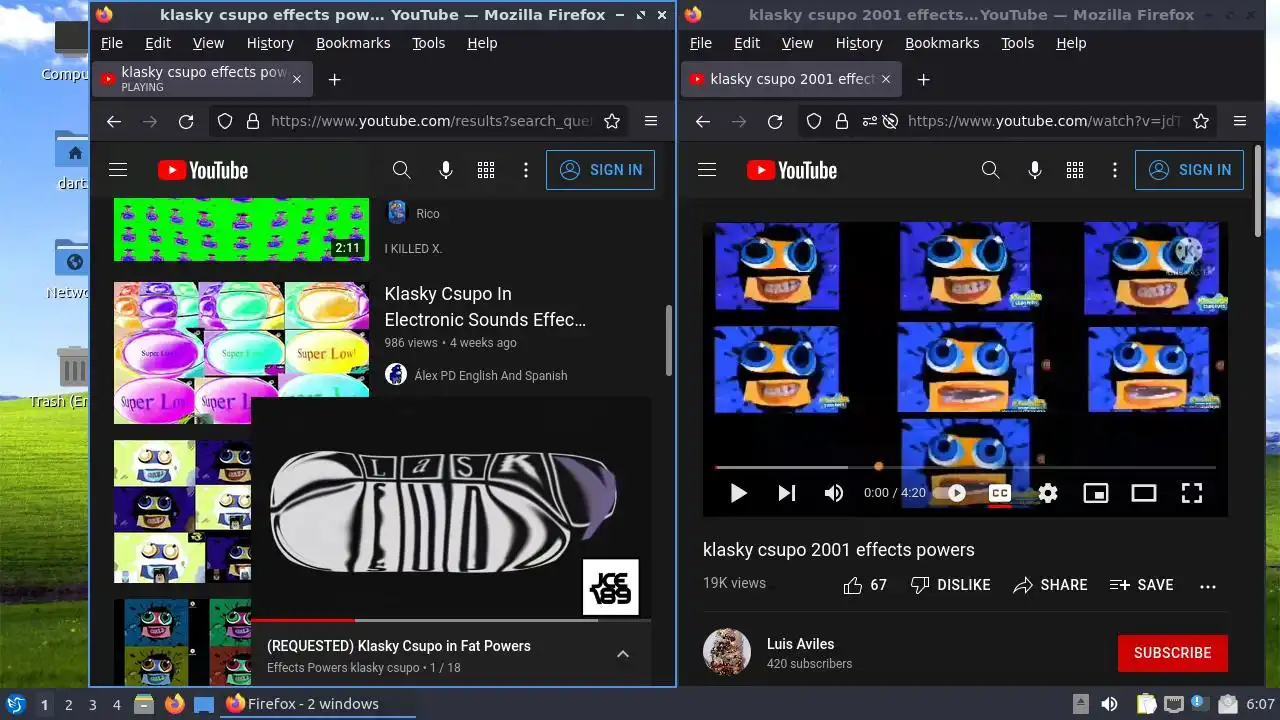1280x720 pixels.
Task: Subscribe to Luis Aviles channel
Action: (1173, 653)
